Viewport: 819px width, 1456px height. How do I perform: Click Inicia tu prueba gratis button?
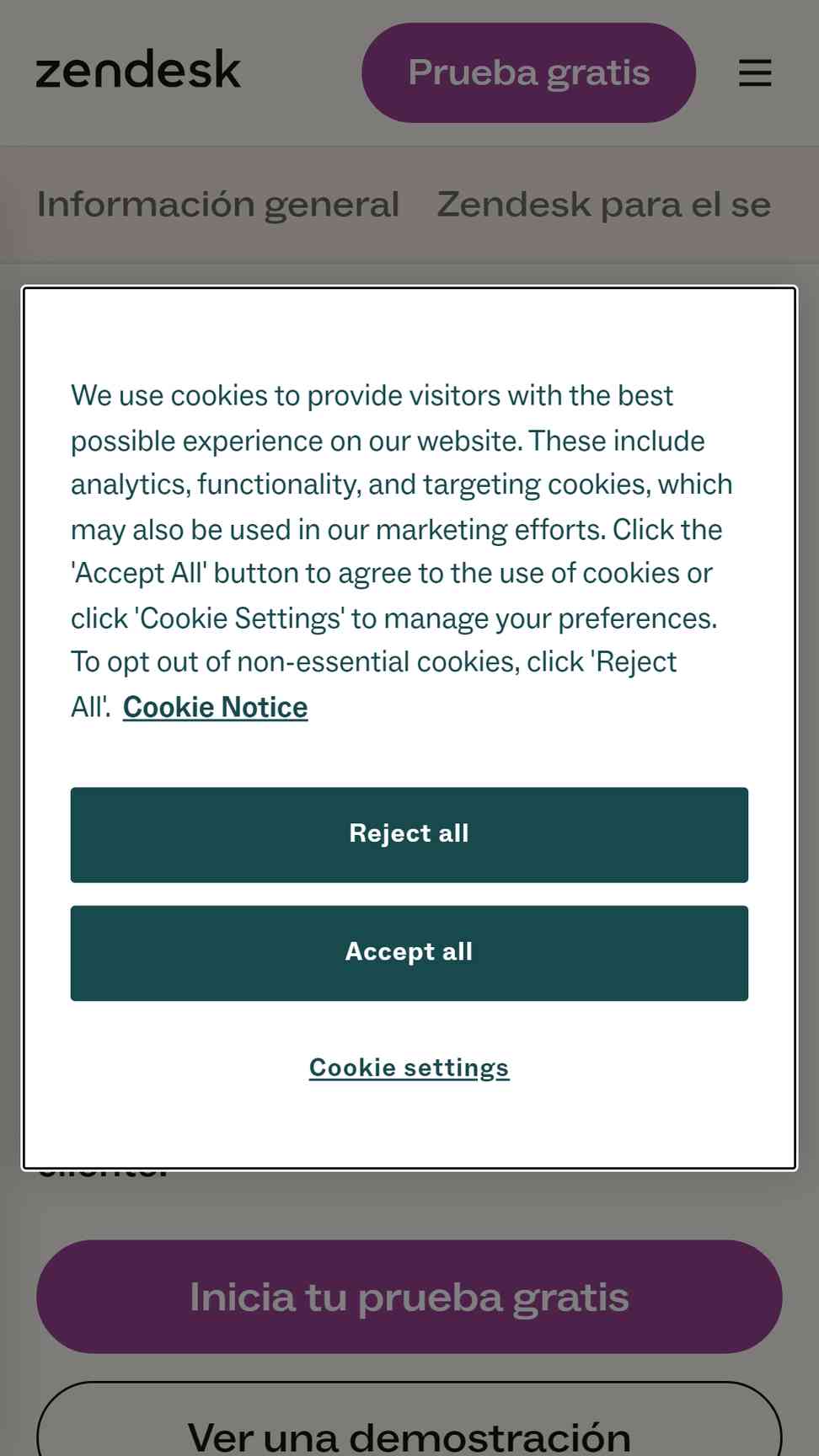[409, 1297]
